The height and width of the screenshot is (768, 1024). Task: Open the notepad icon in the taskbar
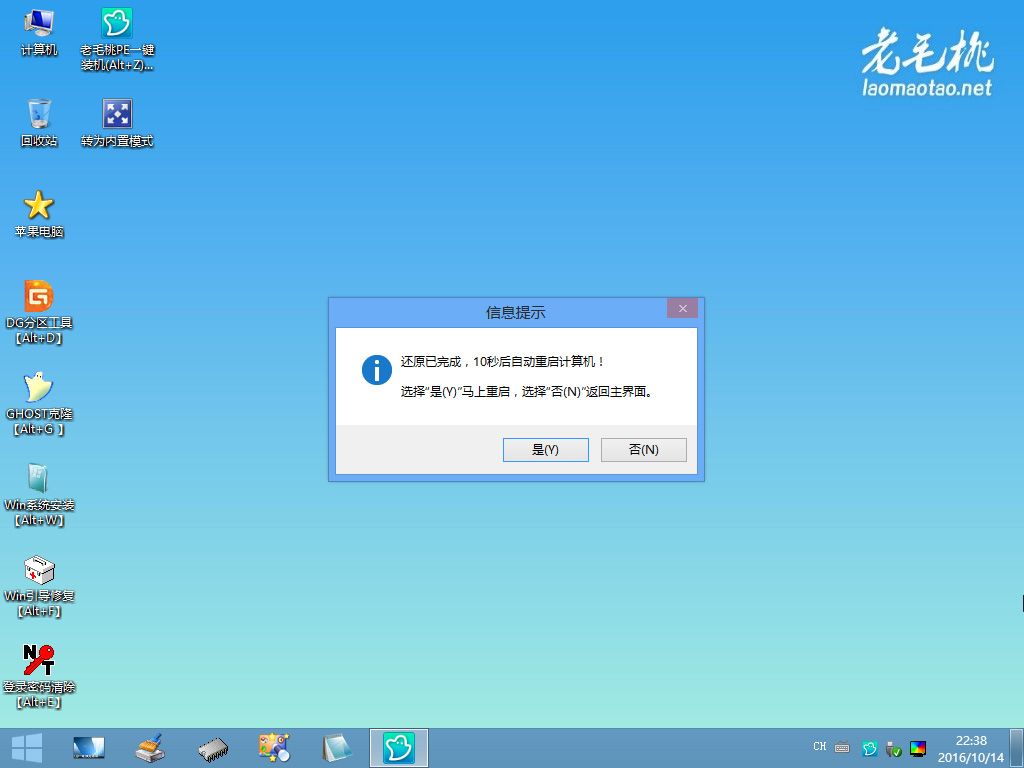[x=337, y=747]
